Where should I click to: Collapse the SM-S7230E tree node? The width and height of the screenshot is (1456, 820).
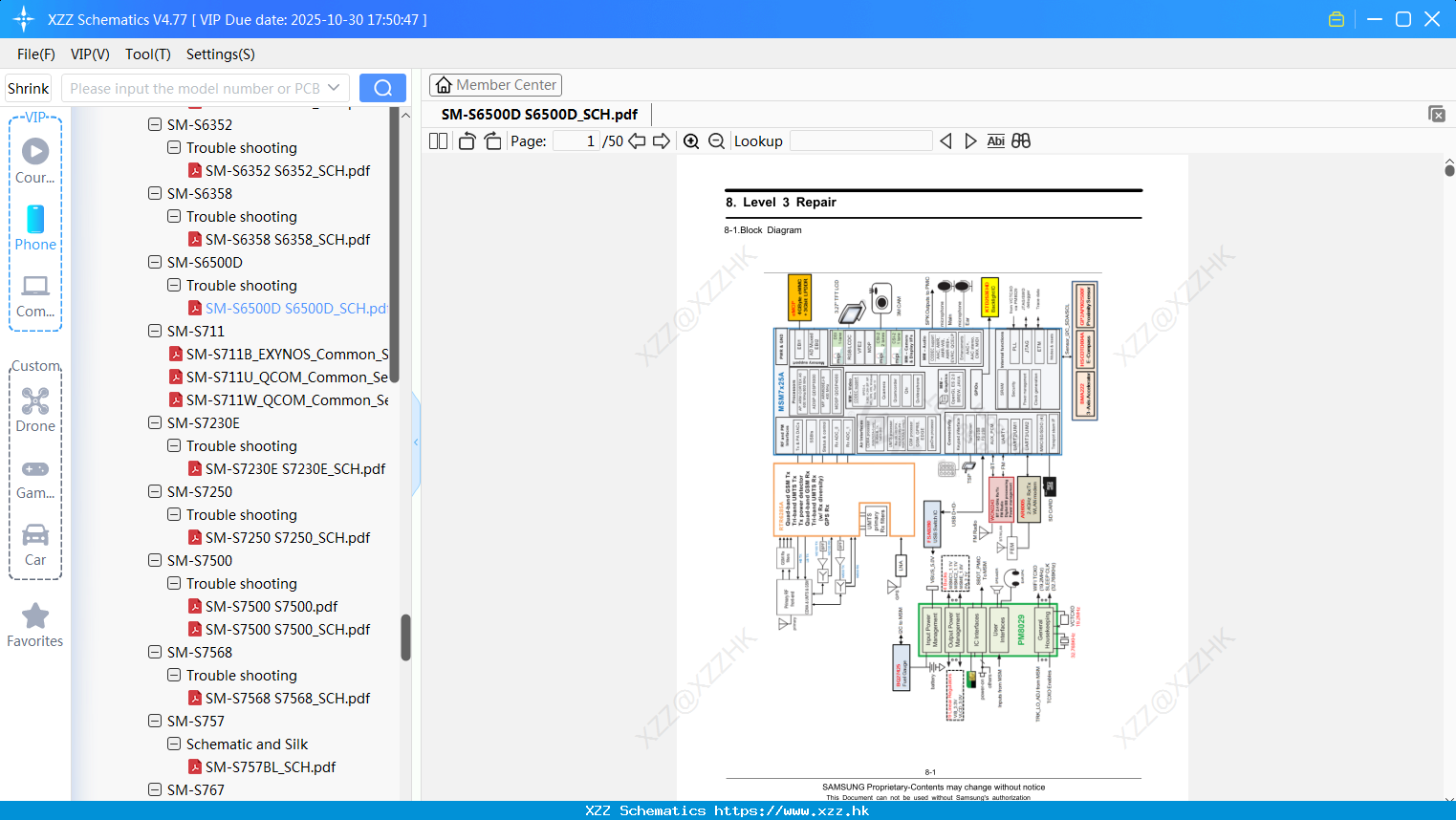coord(155,422)
